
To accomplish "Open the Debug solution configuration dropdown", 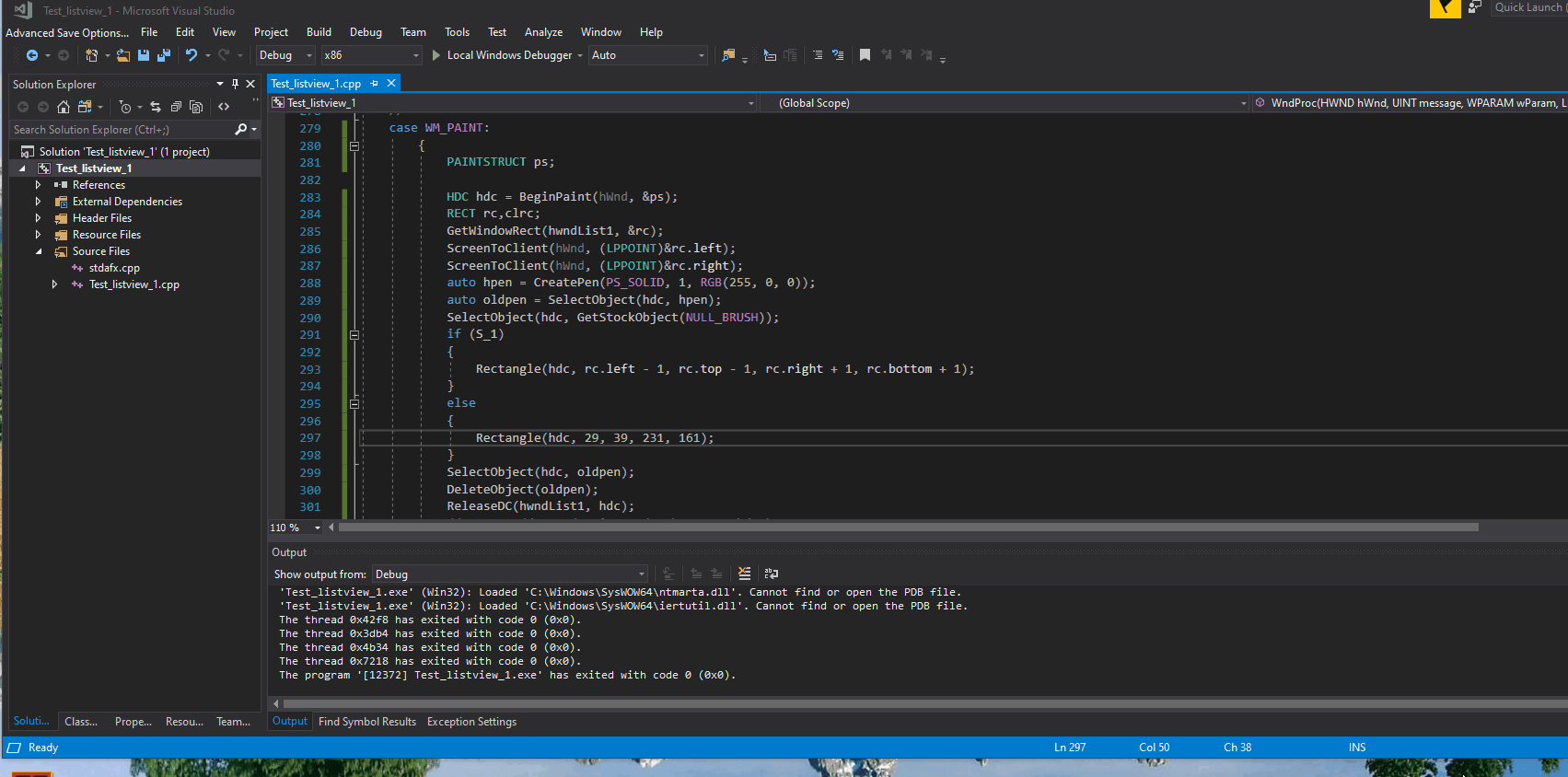I will [x=285, y=55].
